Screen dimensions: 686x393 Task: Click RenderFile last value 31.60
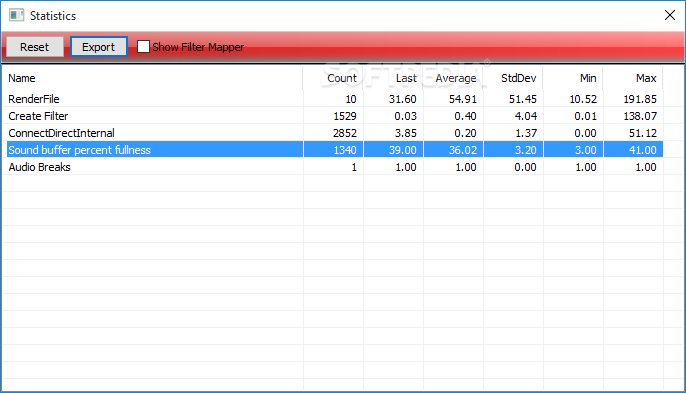[402, 99]
